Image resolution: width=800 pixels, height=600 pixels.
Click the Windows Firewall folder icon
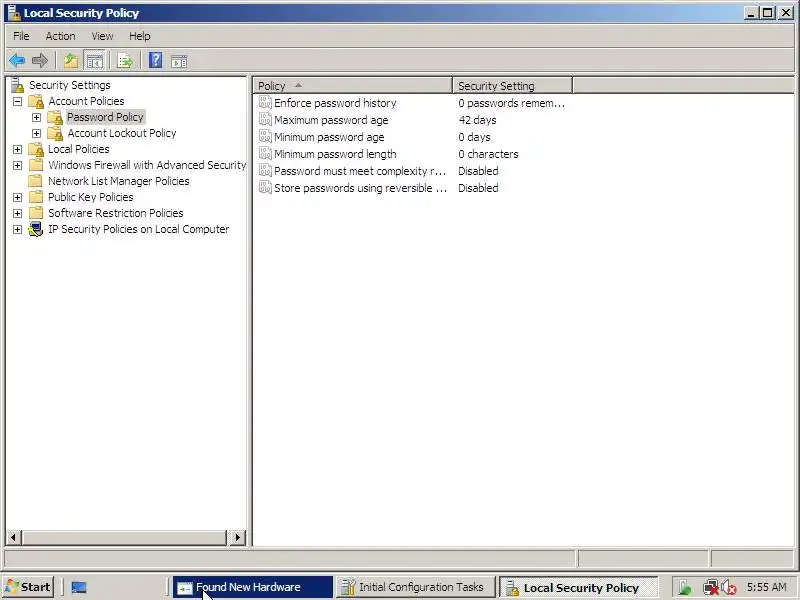pyautogui.click(x=36, y=165)
